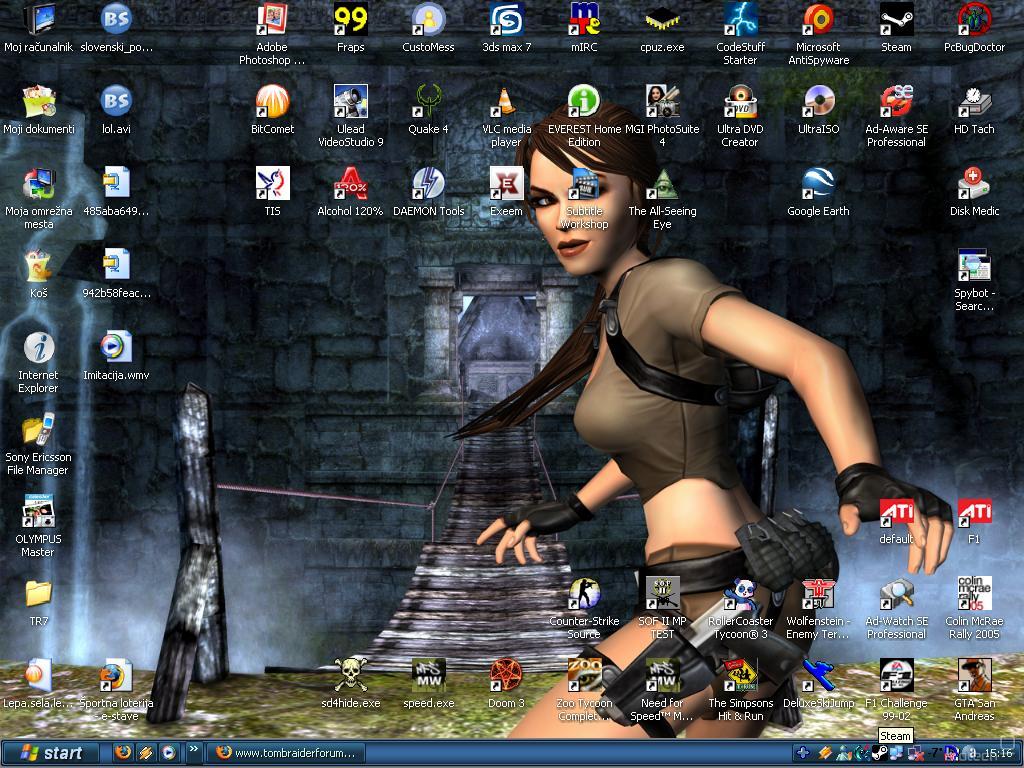Launch The All-Seeing Eye

662,198
